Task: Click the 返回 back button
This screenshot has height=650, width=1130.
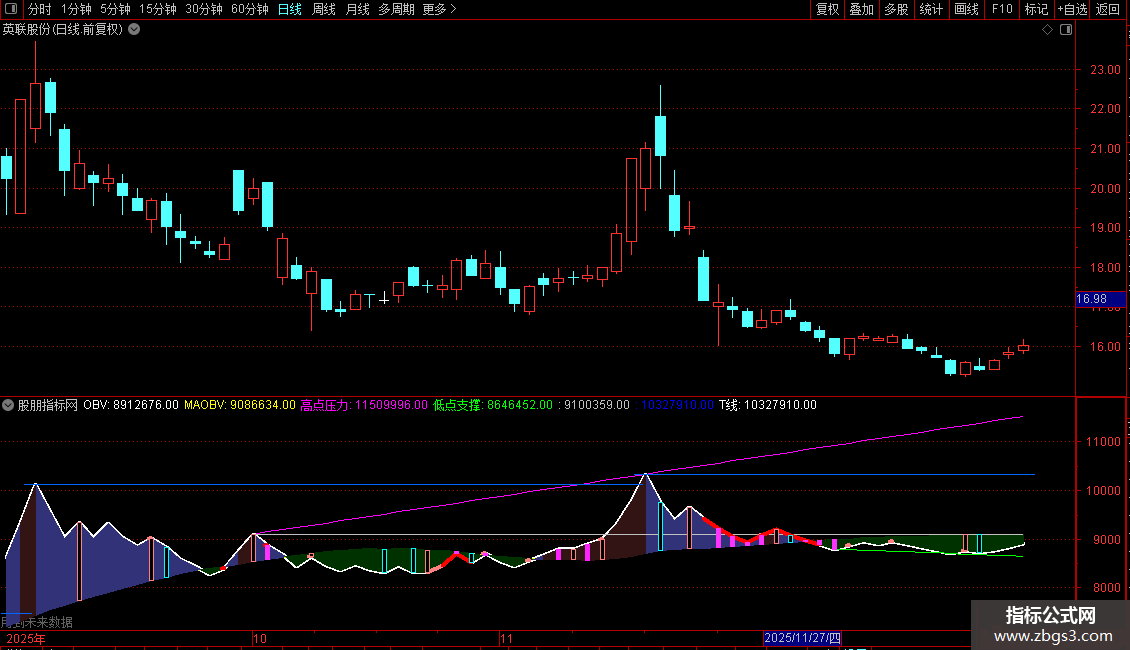Action: pyautogui.click(x=1108, y=9)
